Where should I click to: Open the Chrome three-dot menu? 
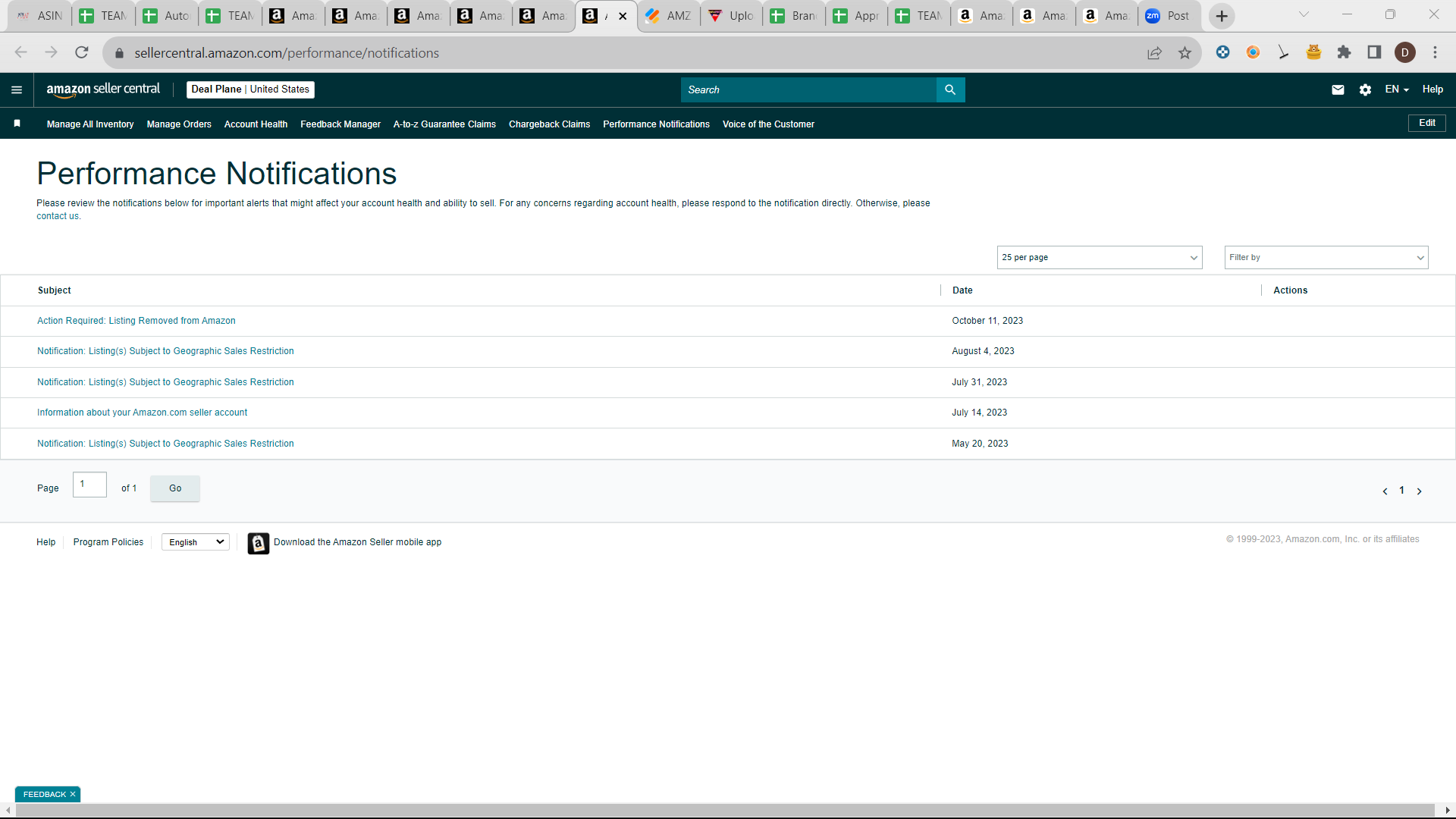pyautogui.click(x=1435, y=52)
